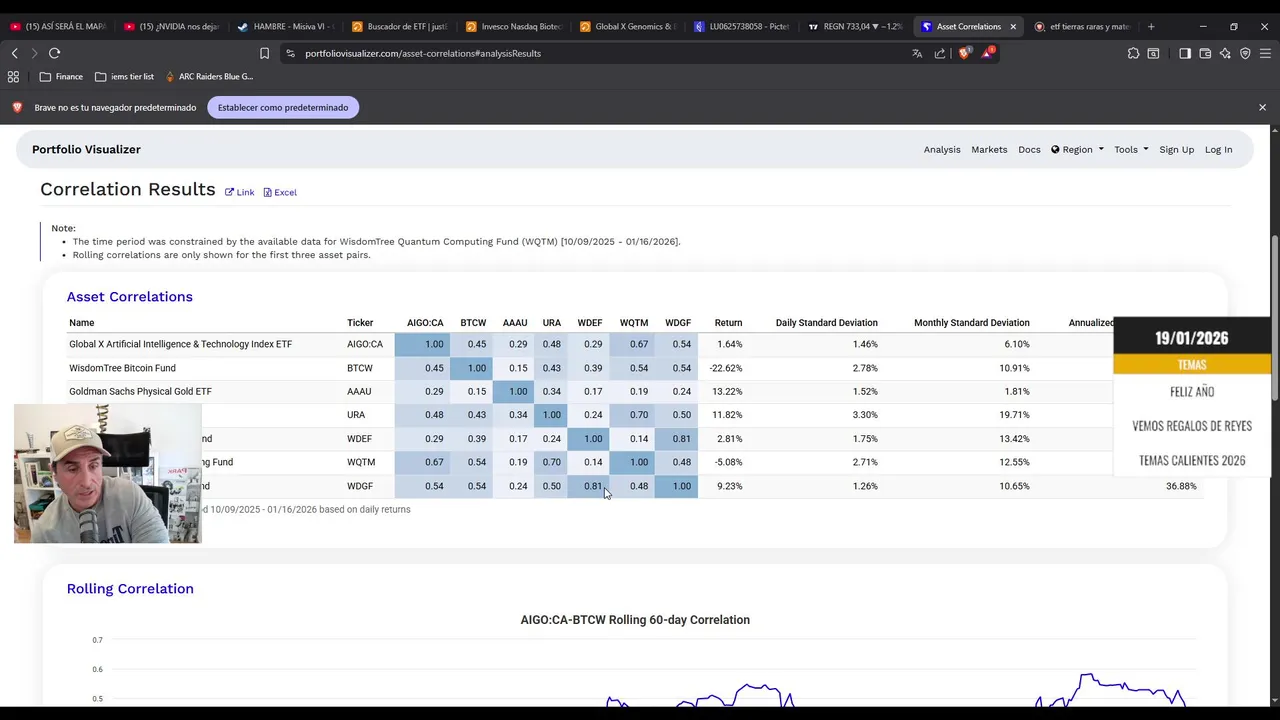
Task: Expand the Tools dropdown menu
Action: point(1131,150)
